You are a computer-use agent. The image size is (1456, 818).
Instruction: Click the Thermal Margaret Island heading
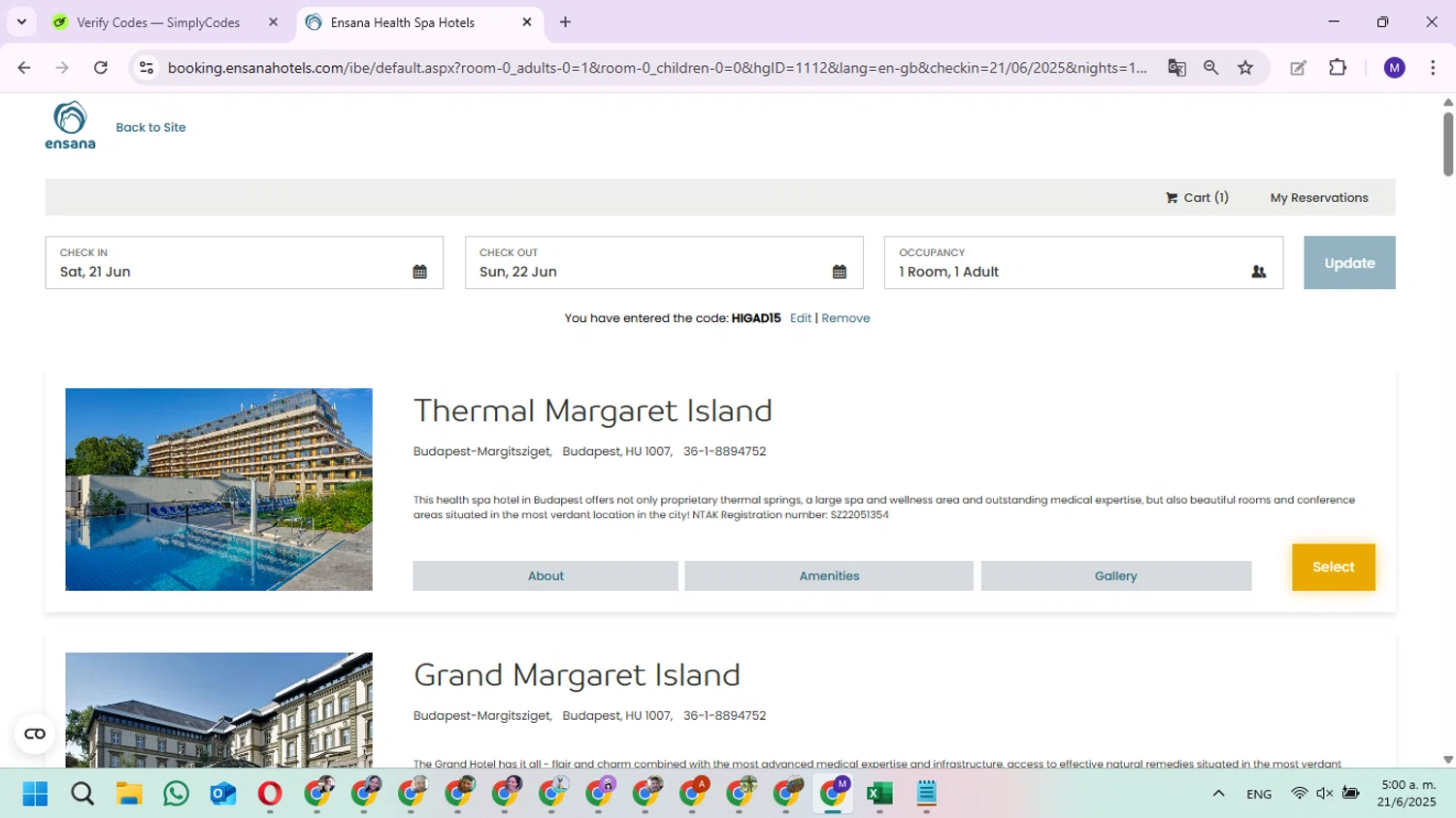[593, 410]
